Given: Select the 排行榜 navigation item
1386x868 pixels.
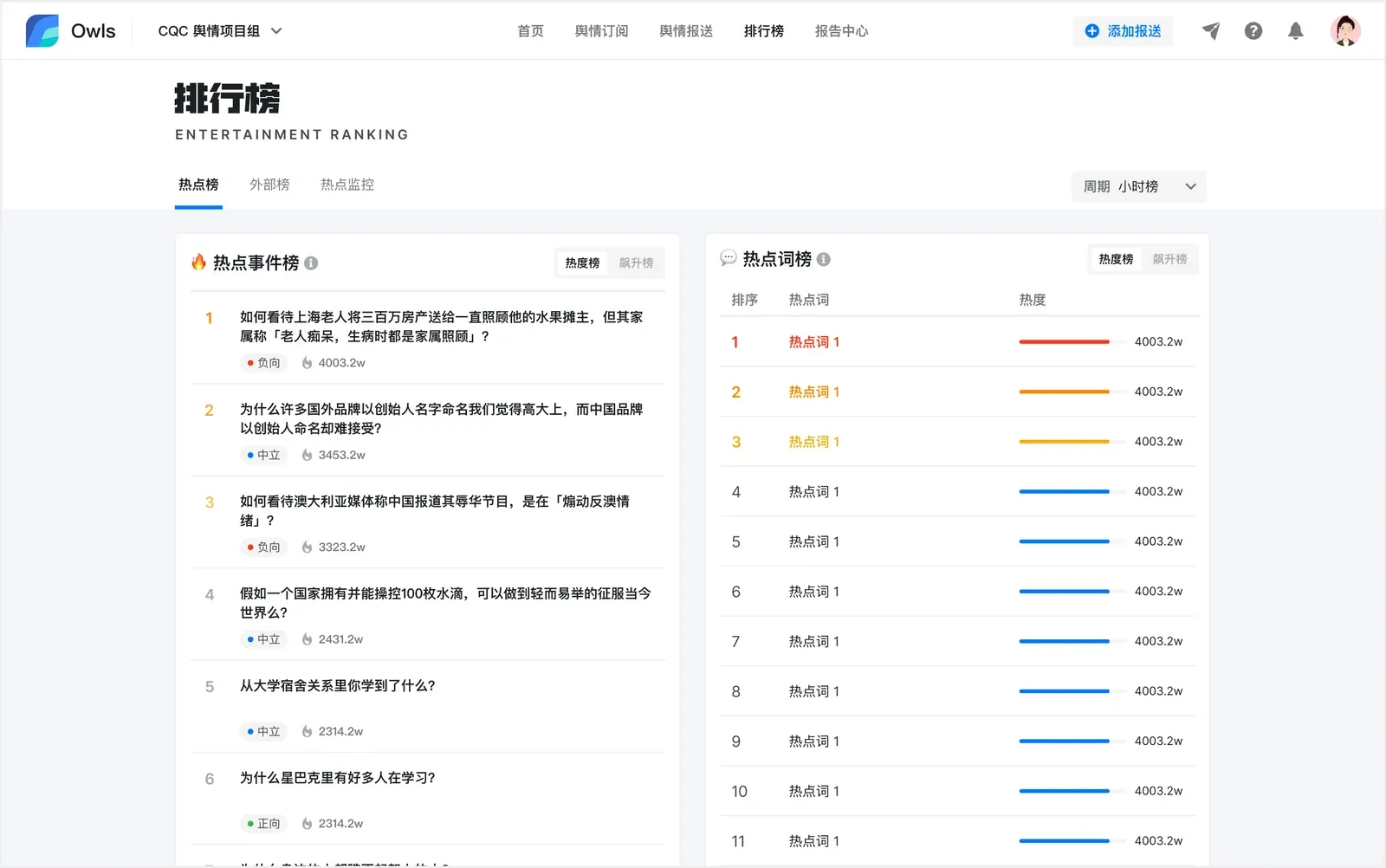Looking at the screenshot, I should point(763,31).
